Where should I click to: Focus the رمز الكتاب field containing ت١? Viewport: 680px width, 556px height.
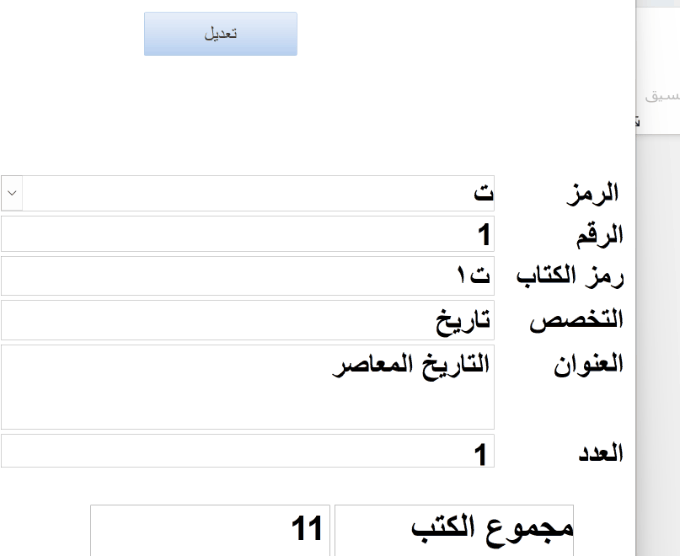[x=248, y=276]
